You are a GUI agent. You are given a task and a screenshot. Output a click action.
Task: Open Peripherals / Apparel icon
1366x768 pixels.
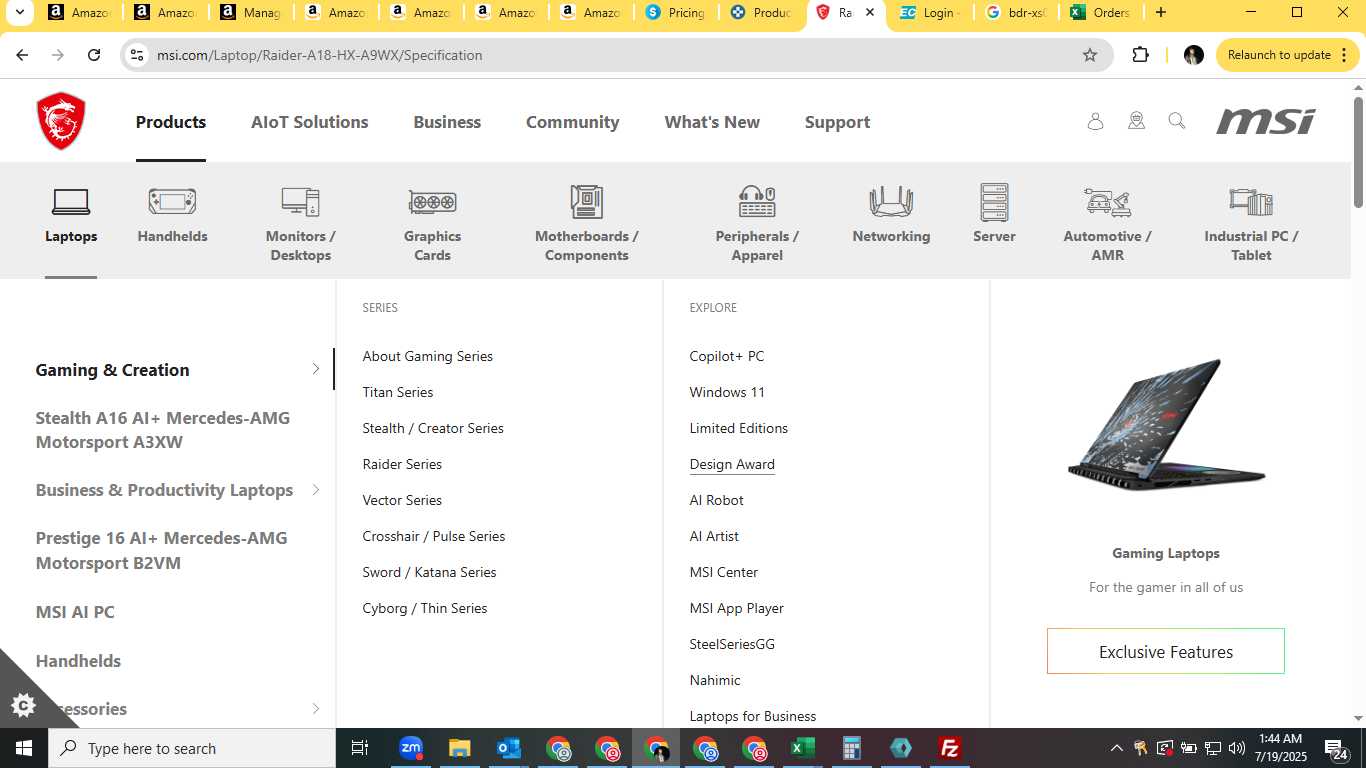point(757,202)
